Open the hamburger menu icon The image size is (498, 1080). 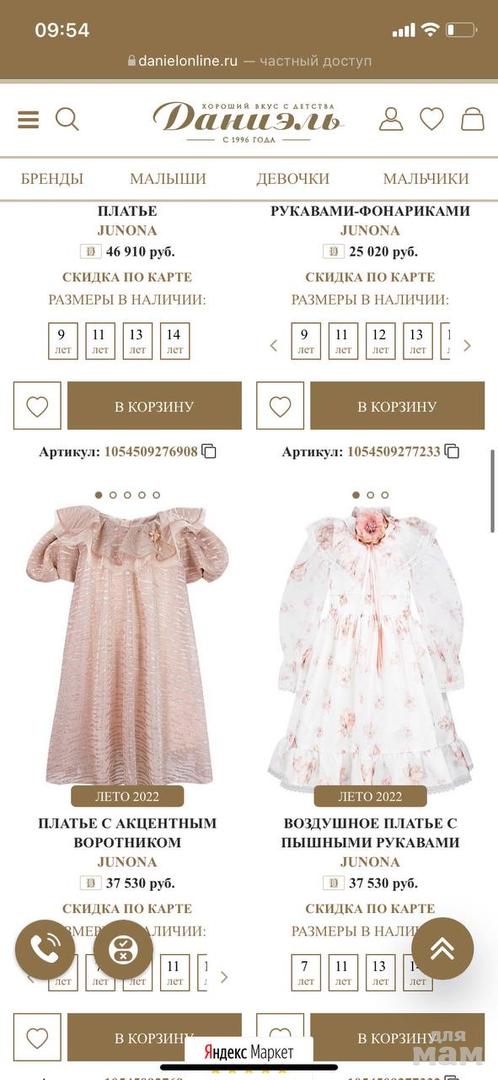pos(28,120)
